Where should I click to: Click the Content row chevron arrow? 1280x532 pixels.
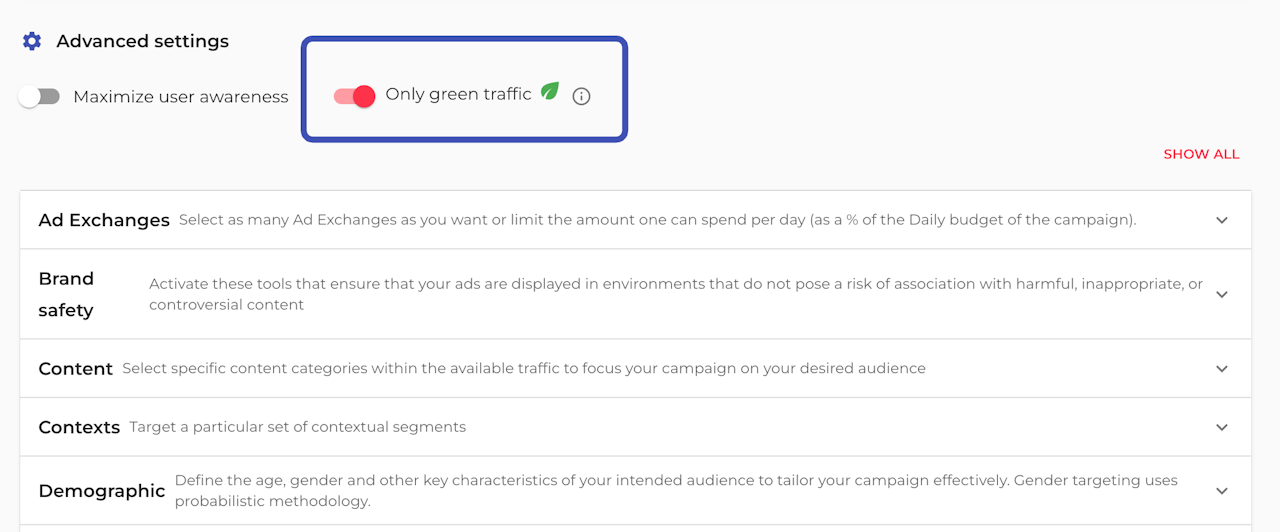tap(1222, 368)
